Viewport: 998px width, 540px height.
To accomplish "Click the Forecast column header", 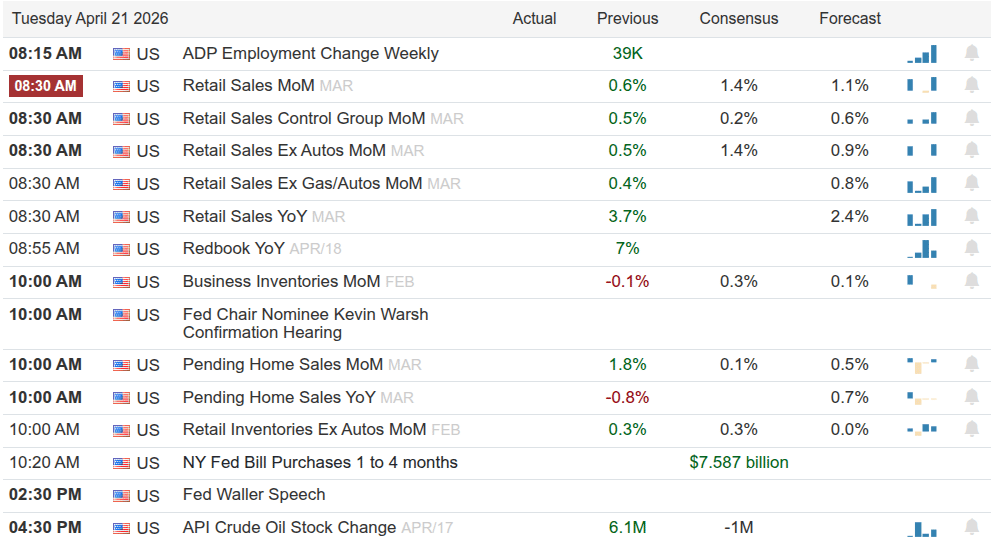I will point(850,18).
